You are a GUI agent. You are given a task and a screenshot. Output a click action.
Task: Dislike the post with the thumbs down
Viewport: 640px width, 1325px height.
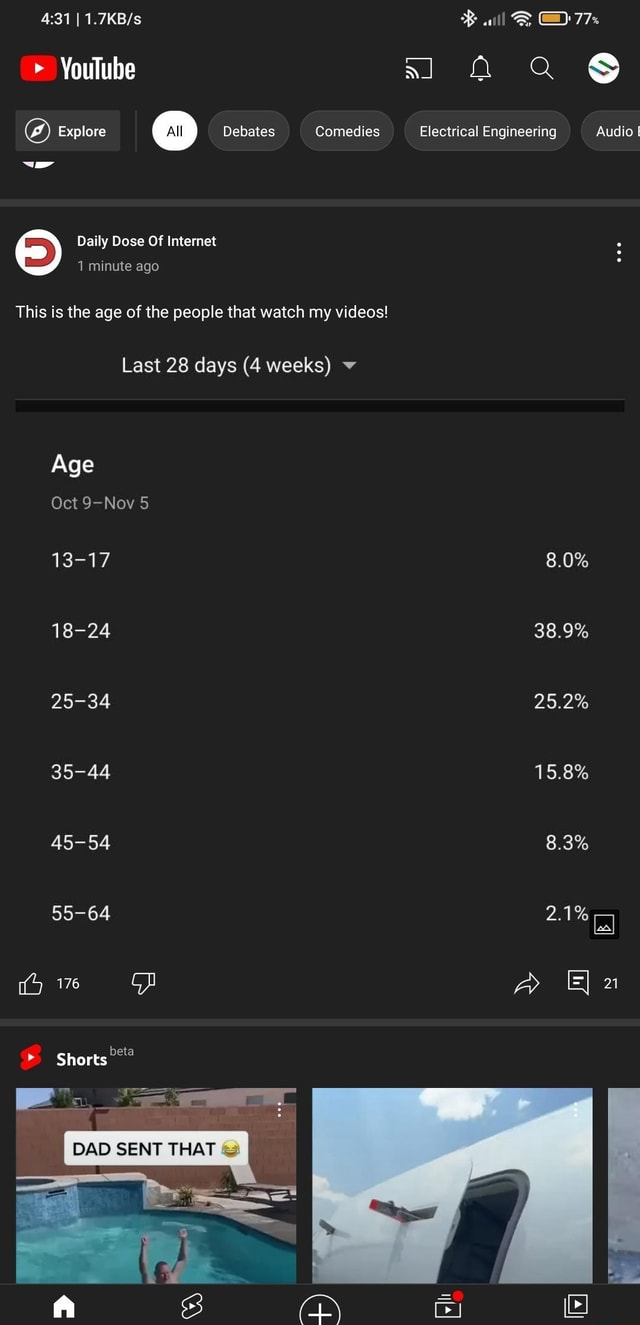142,983
